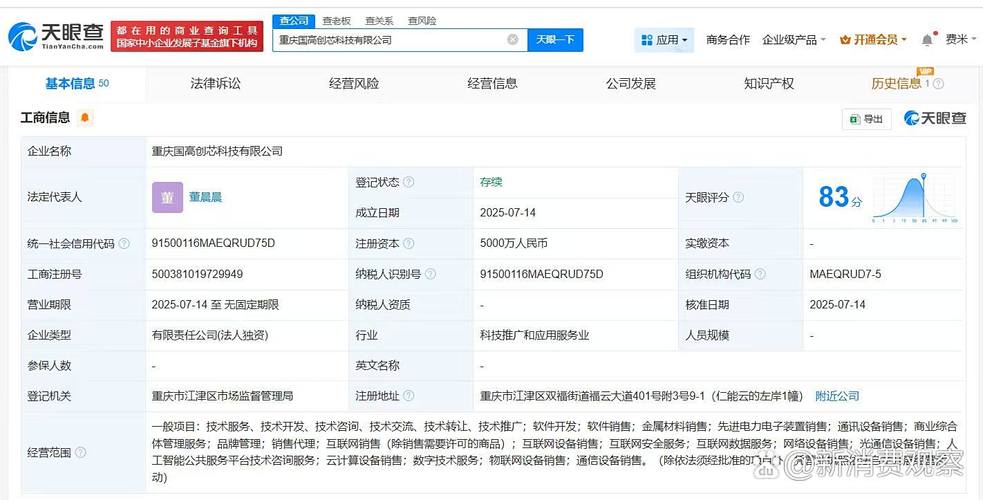Click the 存续 status value

pos(491,182)
